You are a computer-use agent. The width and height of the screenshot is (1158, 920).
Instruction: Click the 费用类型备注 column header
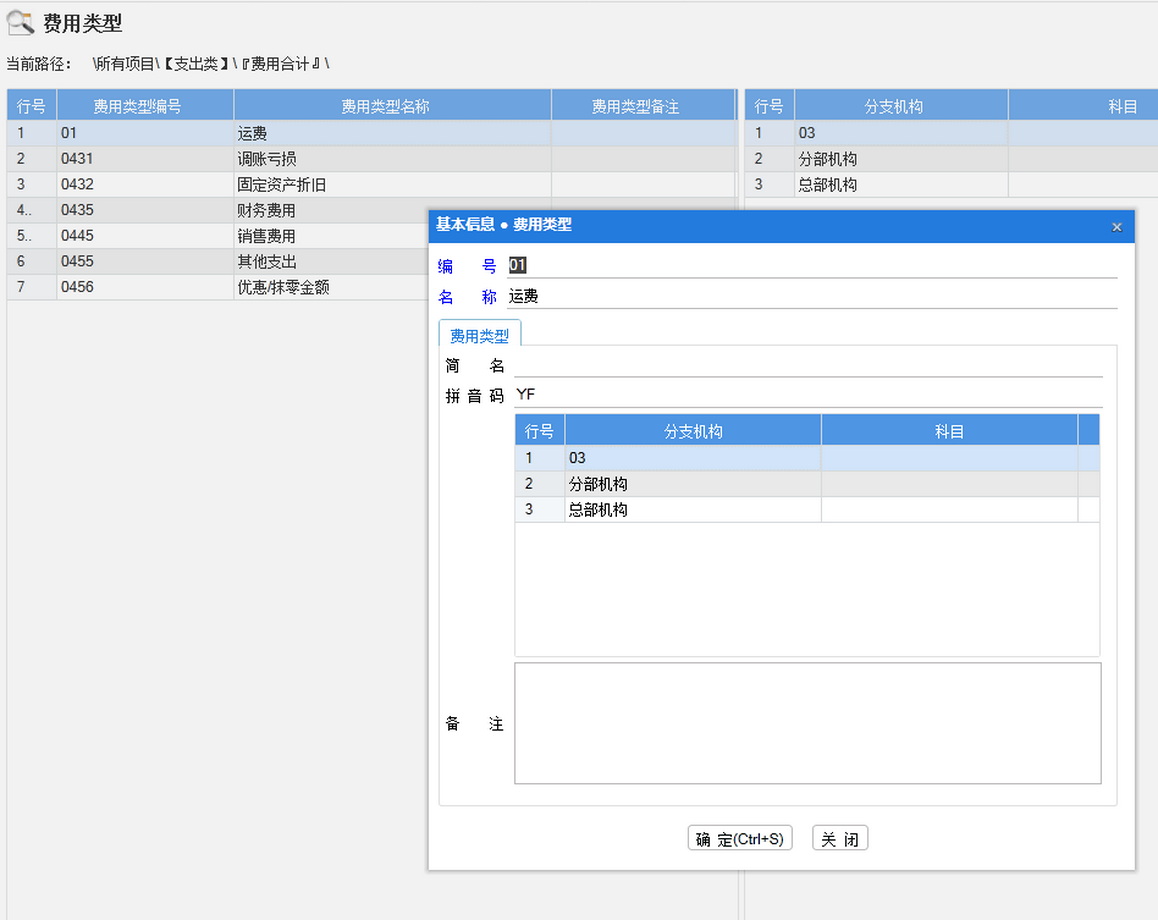[x=635, y=106]
